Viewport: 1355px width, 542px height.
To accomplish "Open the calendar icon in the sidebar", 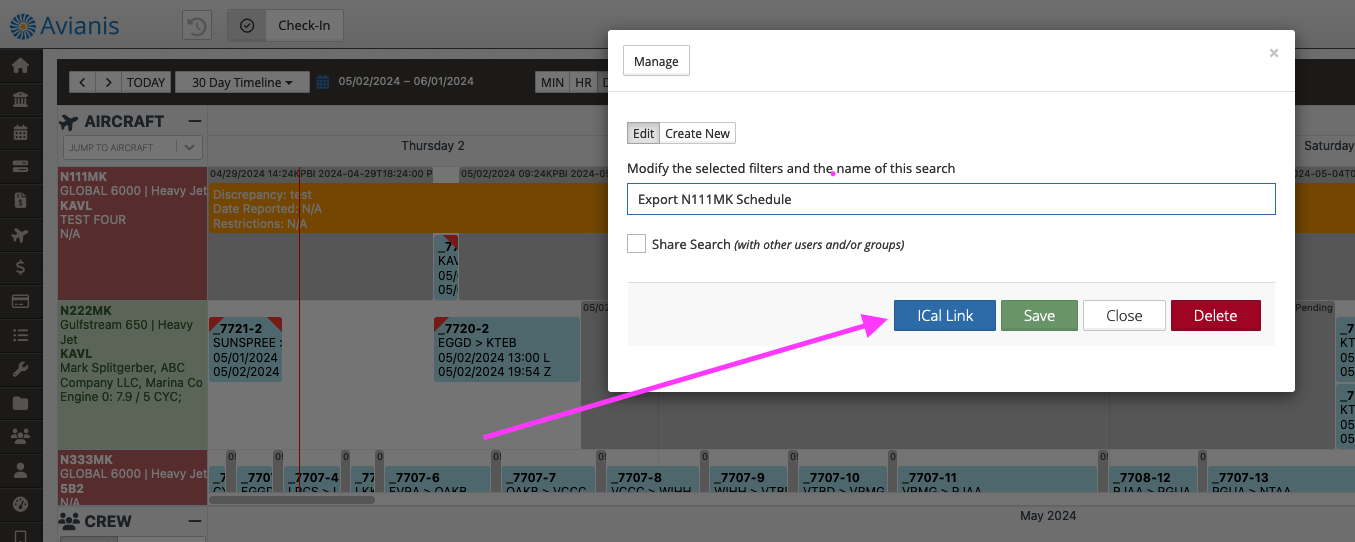I will tap(20, 132).
